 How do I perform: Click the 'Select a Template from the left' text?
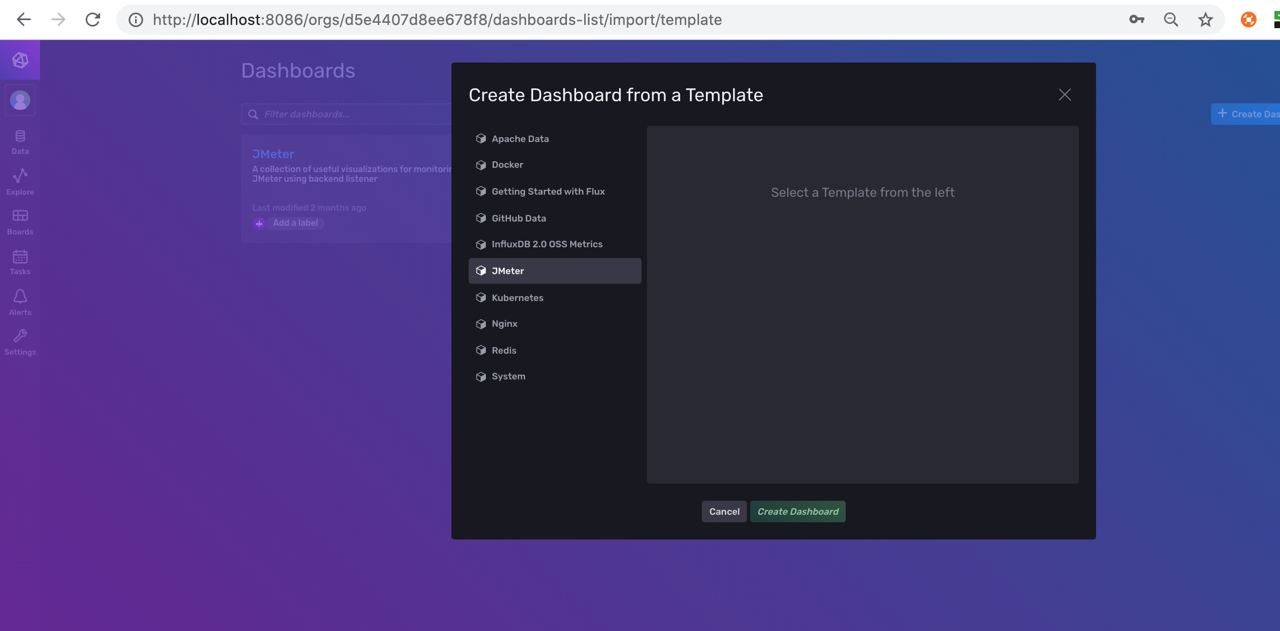tap(863, 192)
